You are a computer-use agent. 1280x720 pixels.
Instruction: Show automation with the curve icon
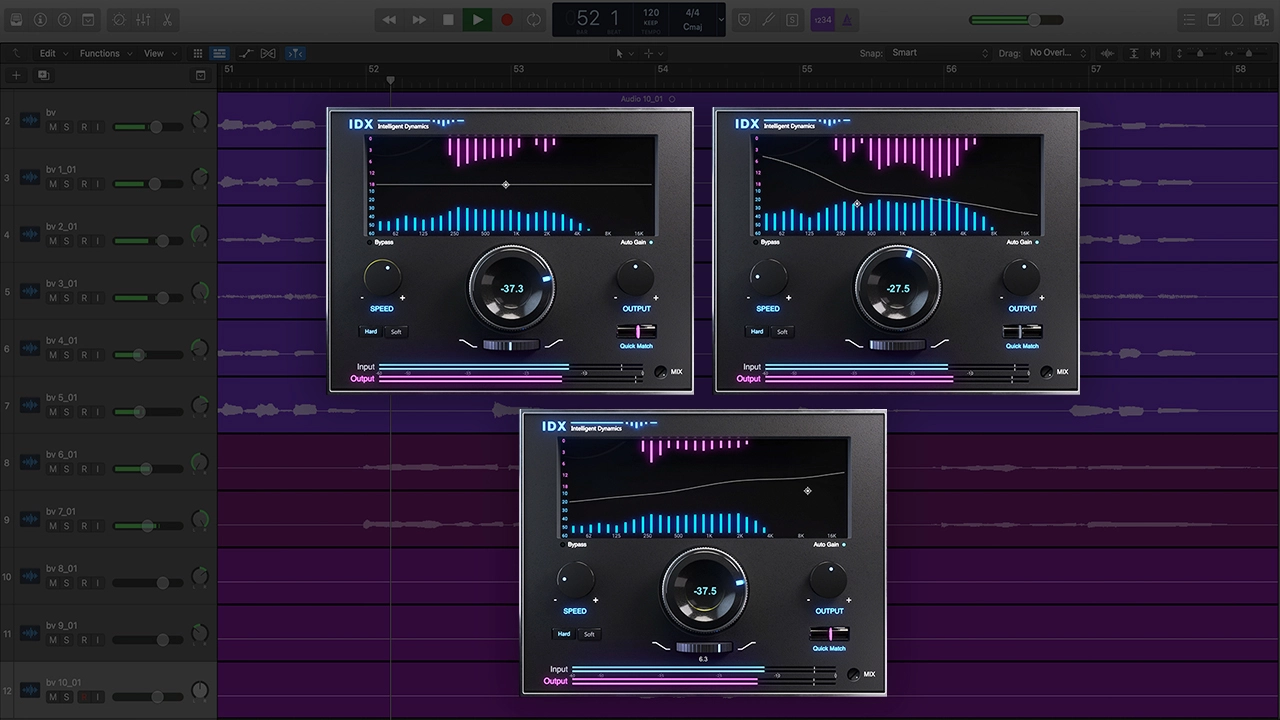coord(246,53)
